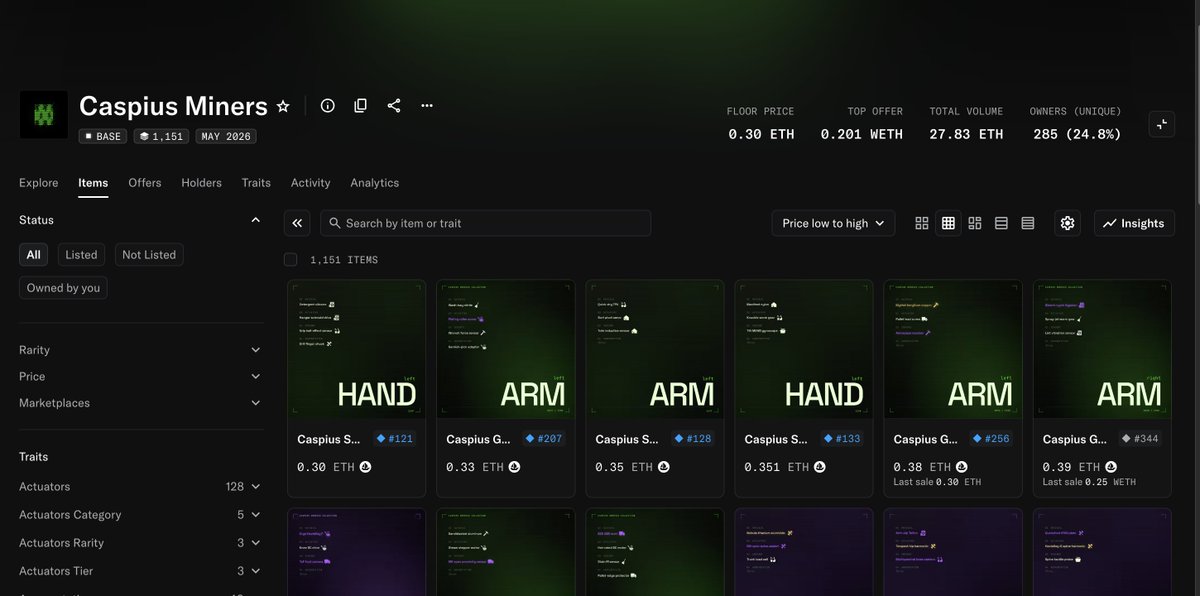Click the 0.30 ETH floor price value
Viewport: 1200px width, 596px height.
tap(761, 134)
